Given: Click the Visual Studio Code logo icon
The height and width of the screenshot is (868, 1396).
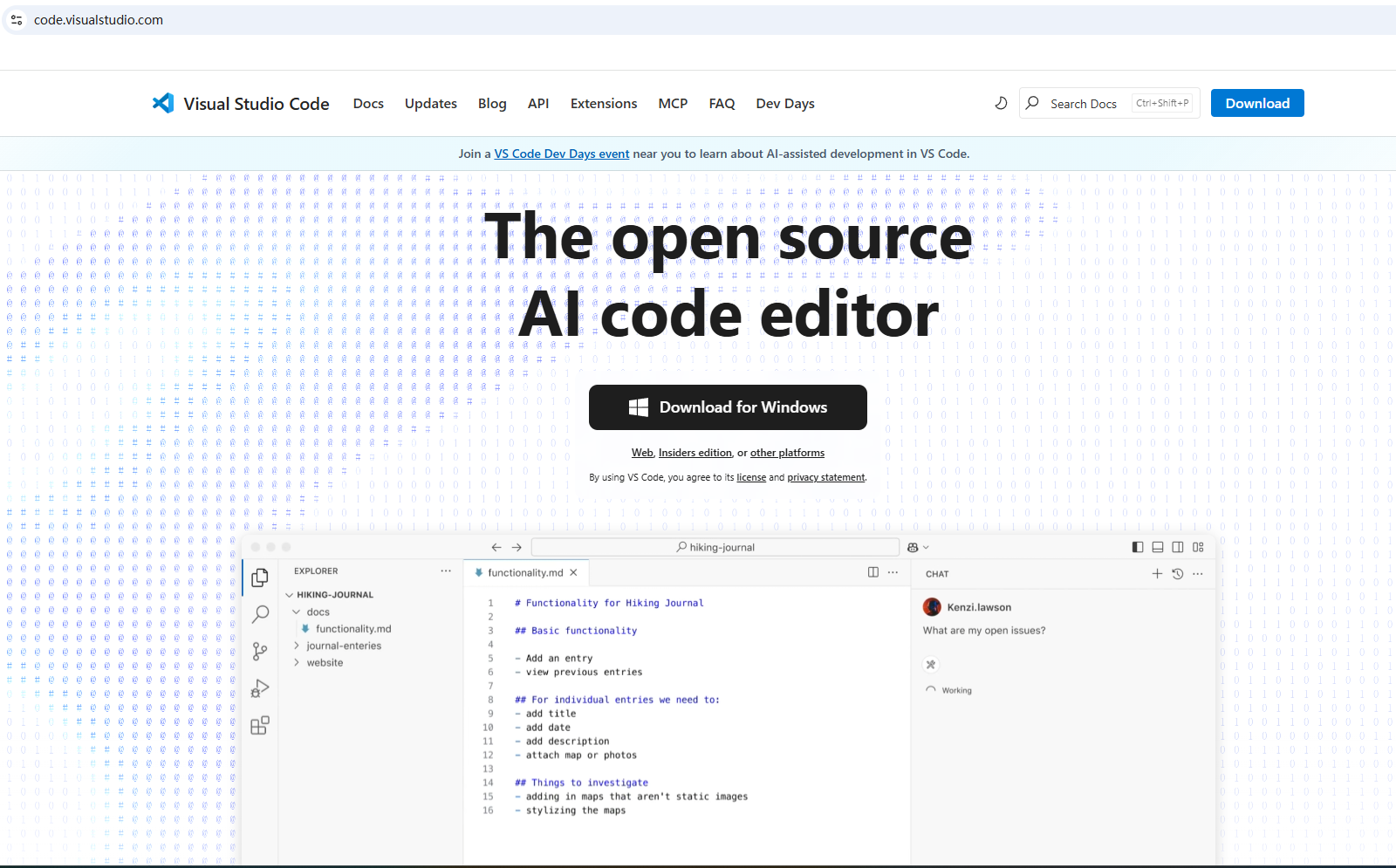Looking at the screenshot, I should click(163, 103).
